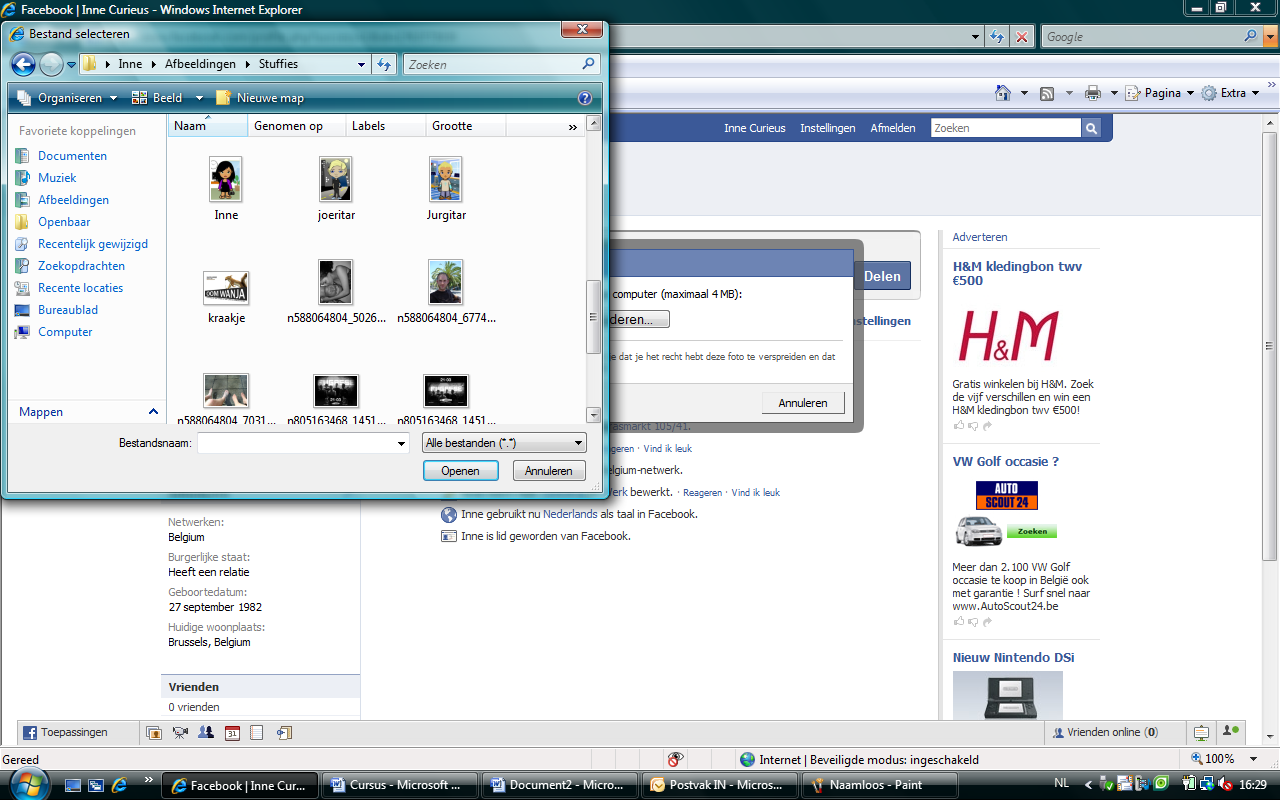Open the Pagina menu in IE
The image size is (1280, 800).
[x=1160, y=93]
